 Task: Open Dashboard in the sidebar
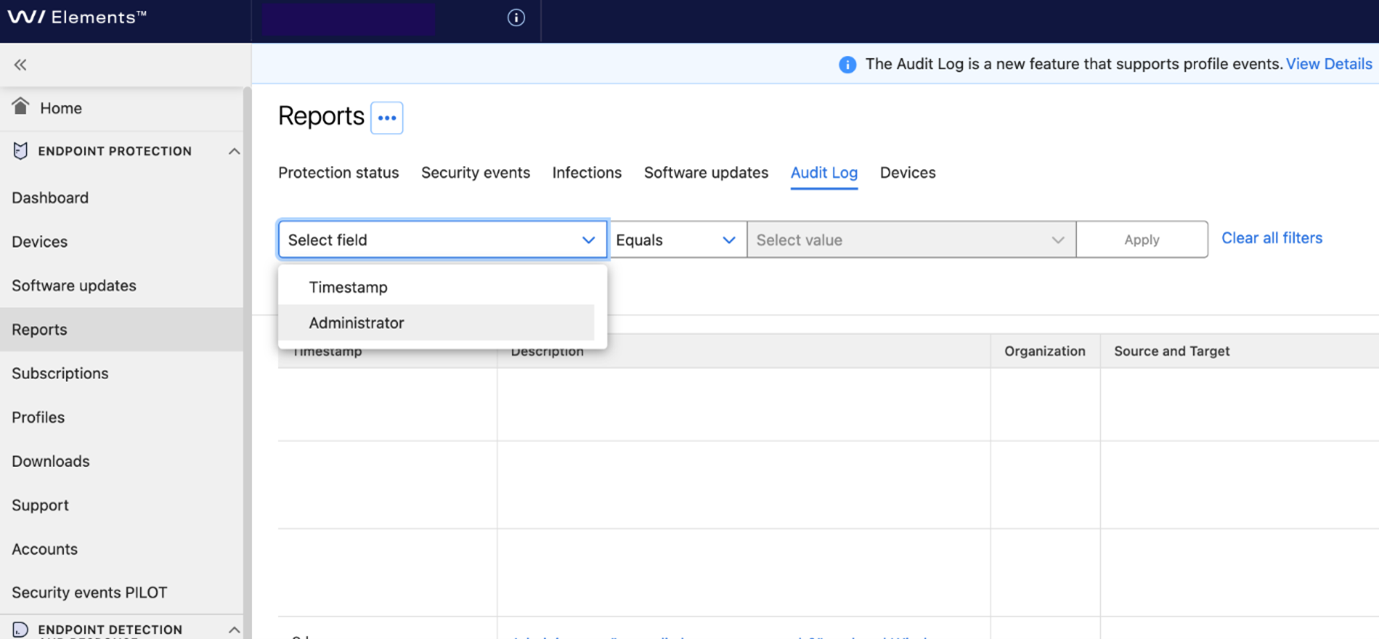pos(122,198)
